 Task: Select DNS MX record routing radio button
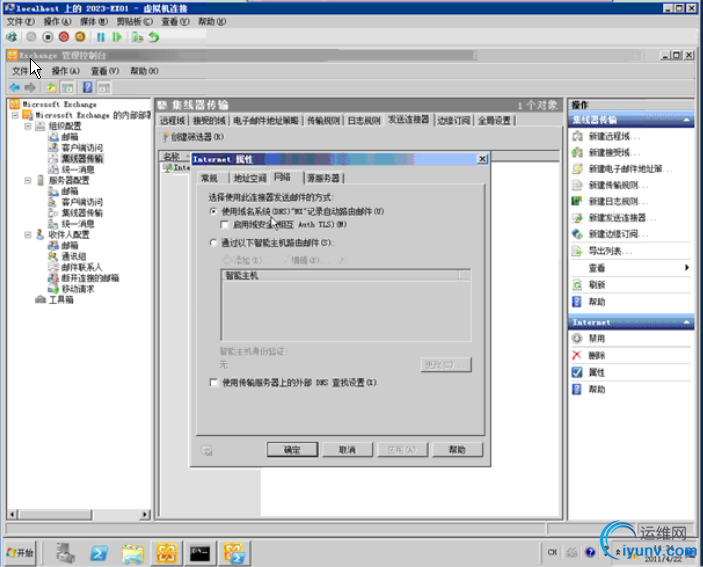pos(213,211)
